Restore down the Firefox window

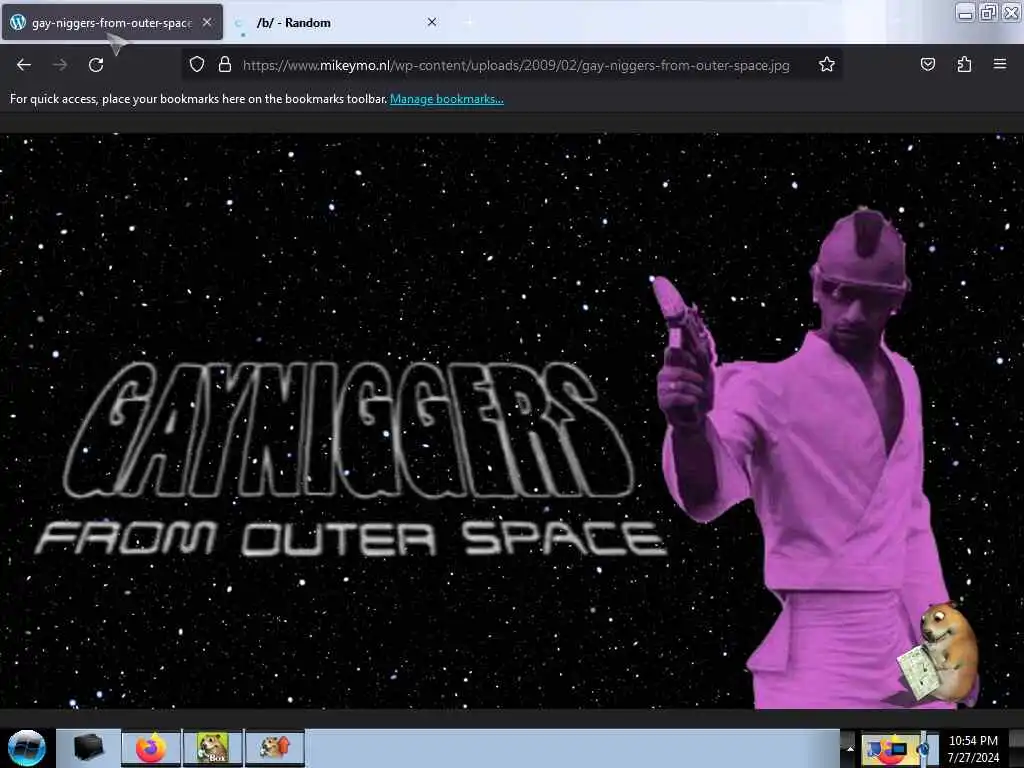pos(988,12)
